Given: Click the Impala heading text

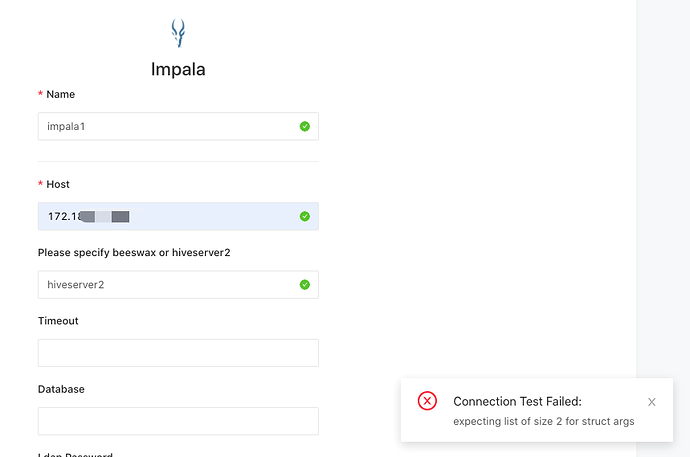Looking at the screenshot, I should tap(178, 69).
